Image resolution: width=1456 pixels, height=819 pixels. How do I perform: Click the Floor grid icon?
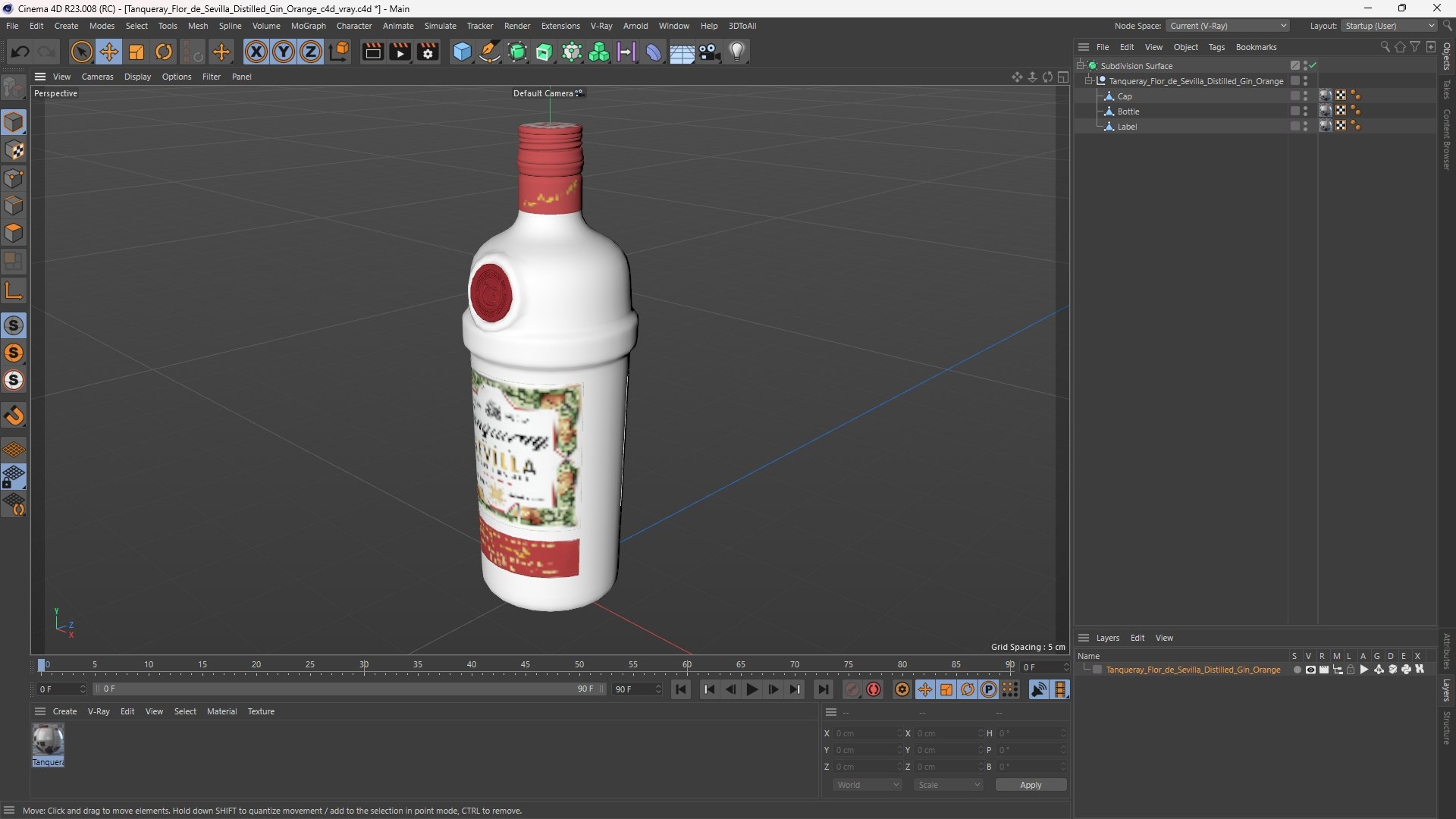[682, 52]
